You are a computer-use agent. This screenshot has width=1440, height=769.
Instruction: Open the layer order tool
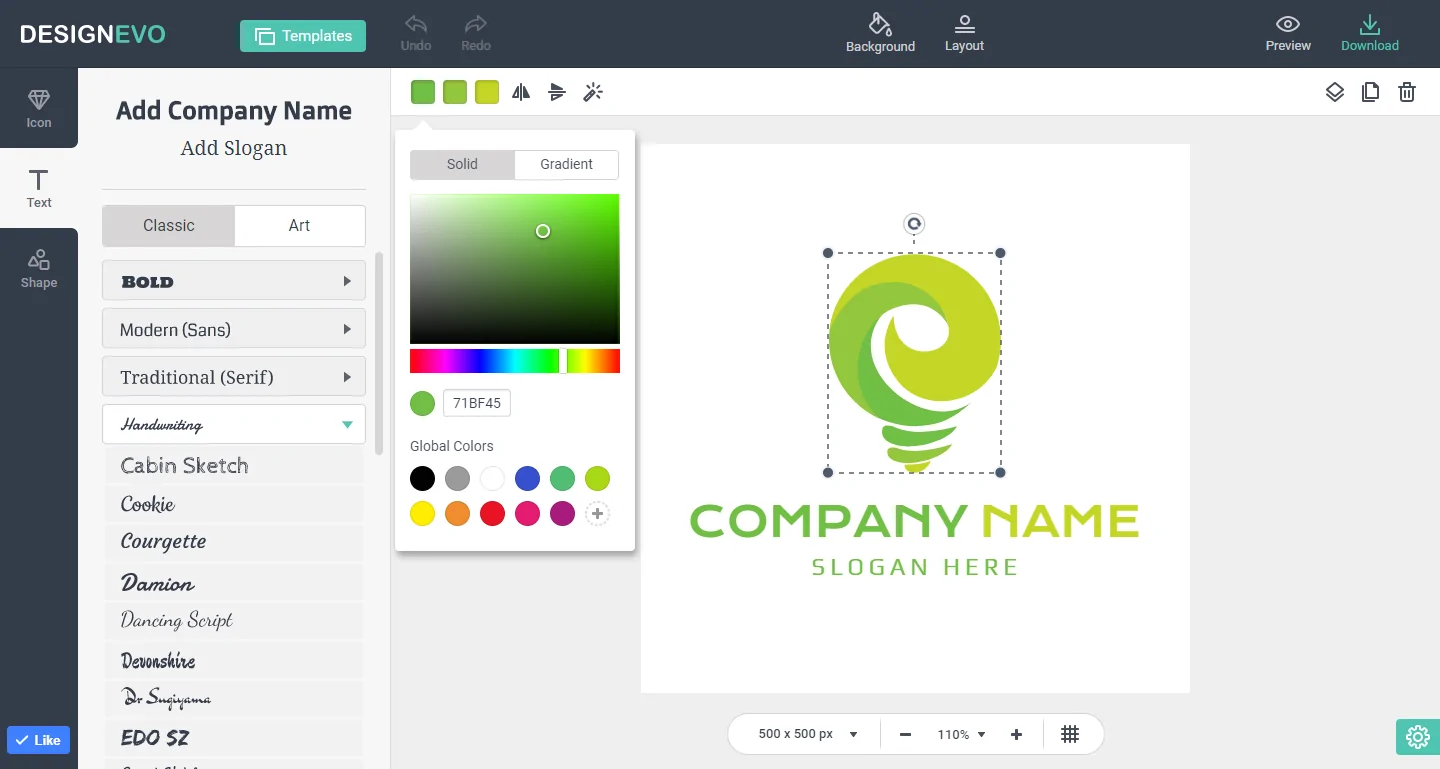1335,91
